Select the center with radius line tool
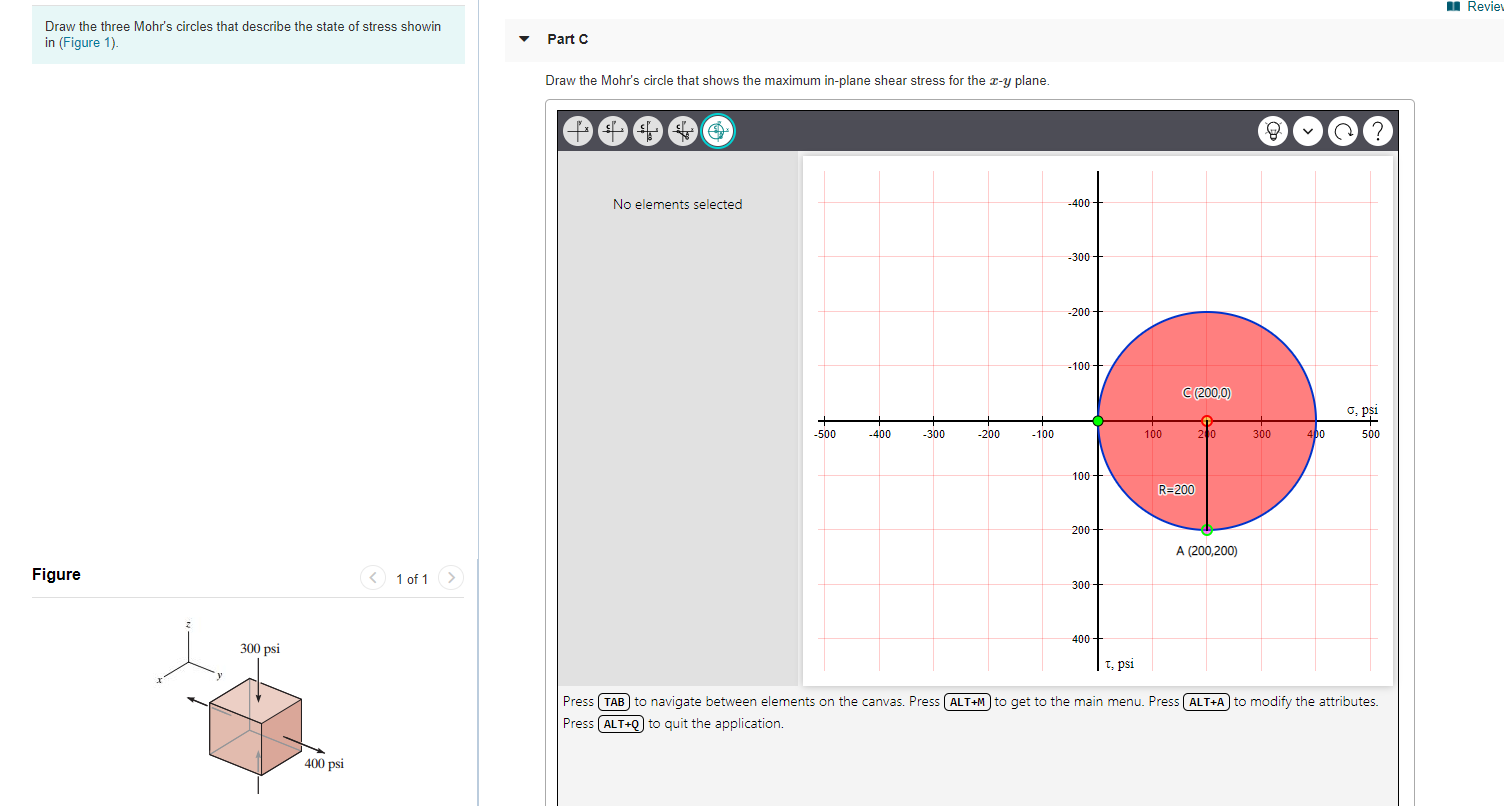The height and width of the screenshot is (806, 1504). [684, 131]
